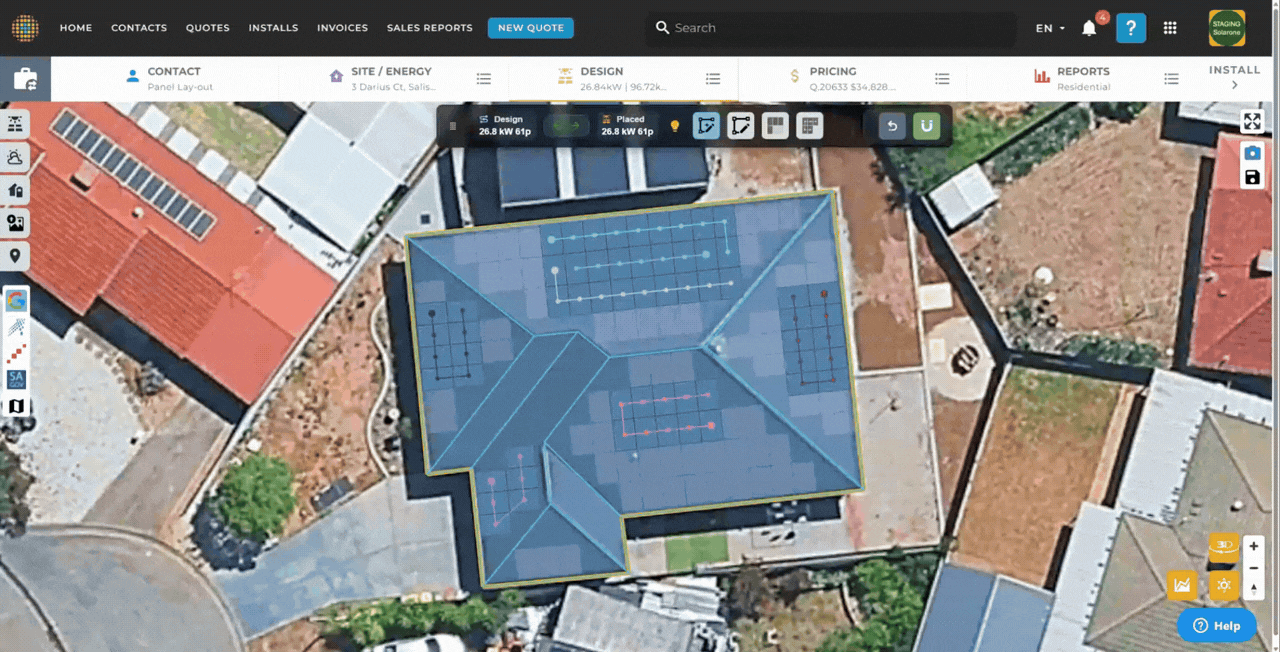Click the Help button
Image resolution: width=1280 pixels, height=652 pixels.
click(1216, 626)
